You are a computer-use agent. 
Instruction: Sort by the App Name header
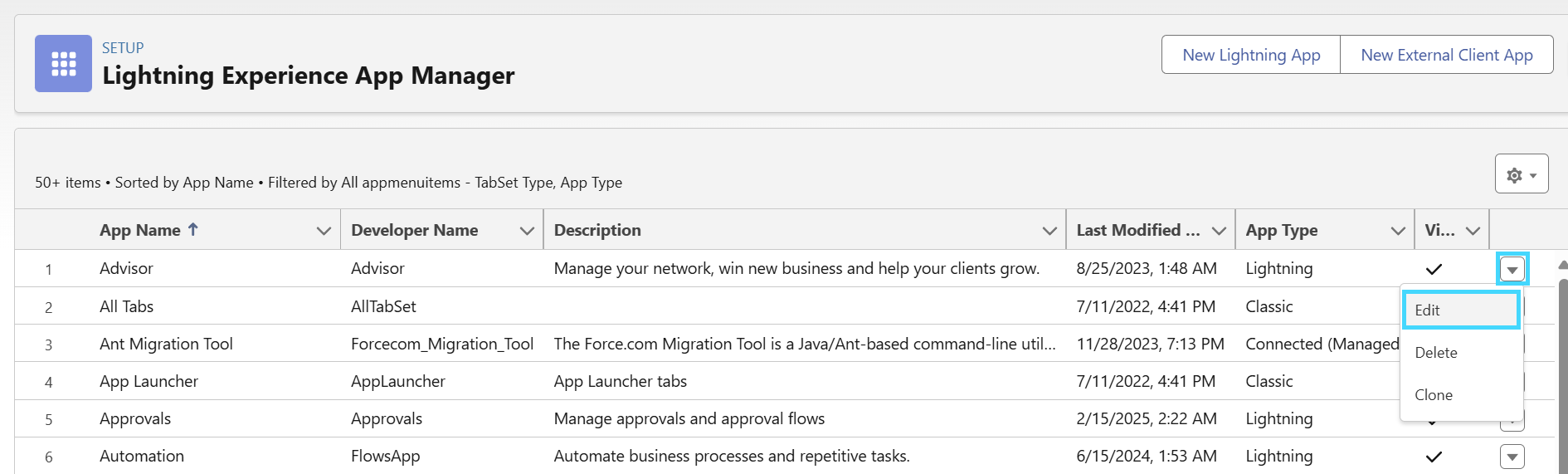point(139,230)
